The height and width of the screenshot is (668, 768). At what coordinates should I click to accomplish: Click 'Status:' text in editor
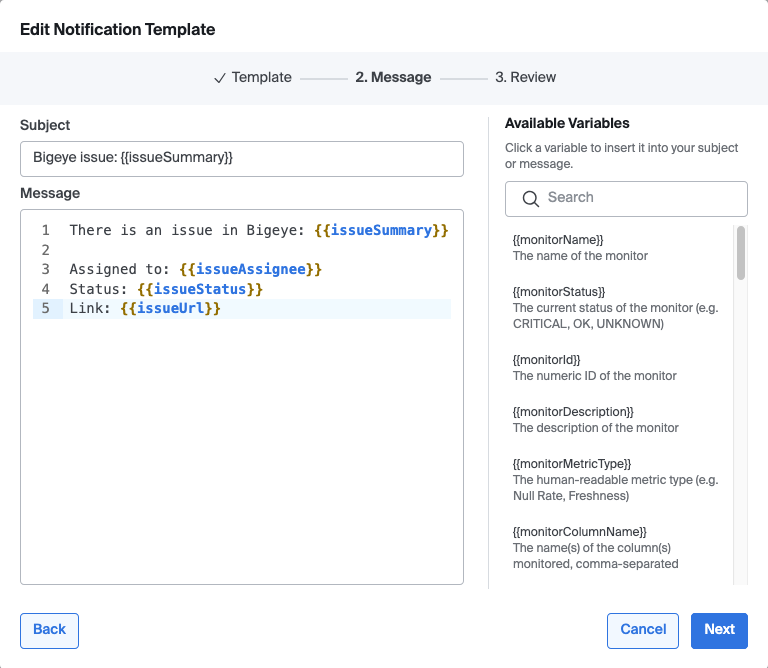(98, 289)
